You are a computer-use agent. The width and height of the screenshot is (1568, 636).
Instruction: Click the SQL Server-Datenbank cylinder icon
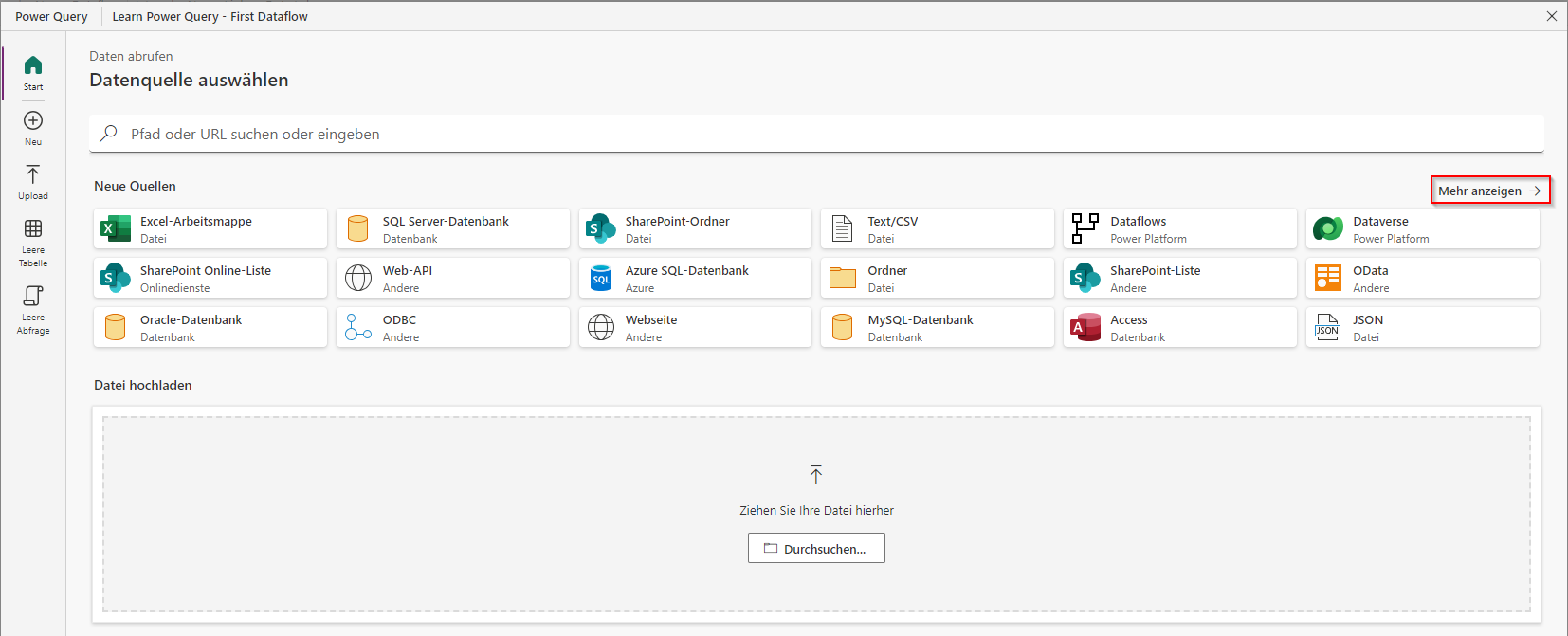point(357,228)
